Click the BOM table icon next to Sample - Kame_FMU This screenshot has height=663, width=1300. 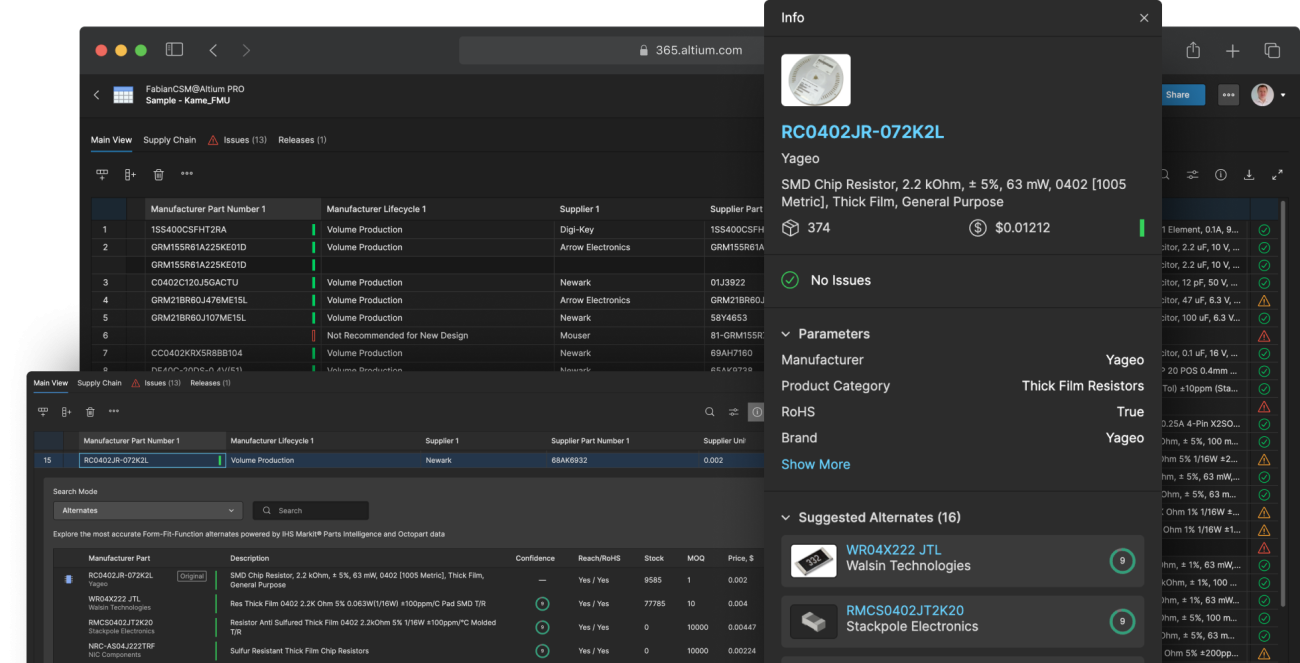click(x=123, y=95)
